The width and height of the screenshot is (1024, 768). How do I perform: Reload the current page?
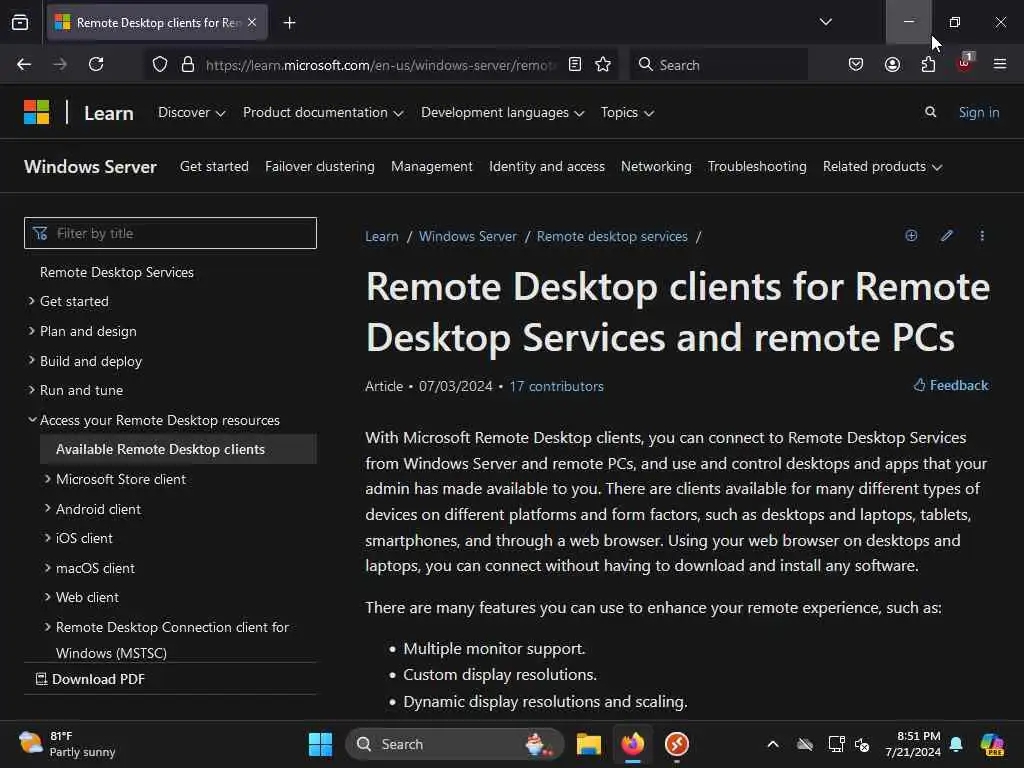pos(96,64)
